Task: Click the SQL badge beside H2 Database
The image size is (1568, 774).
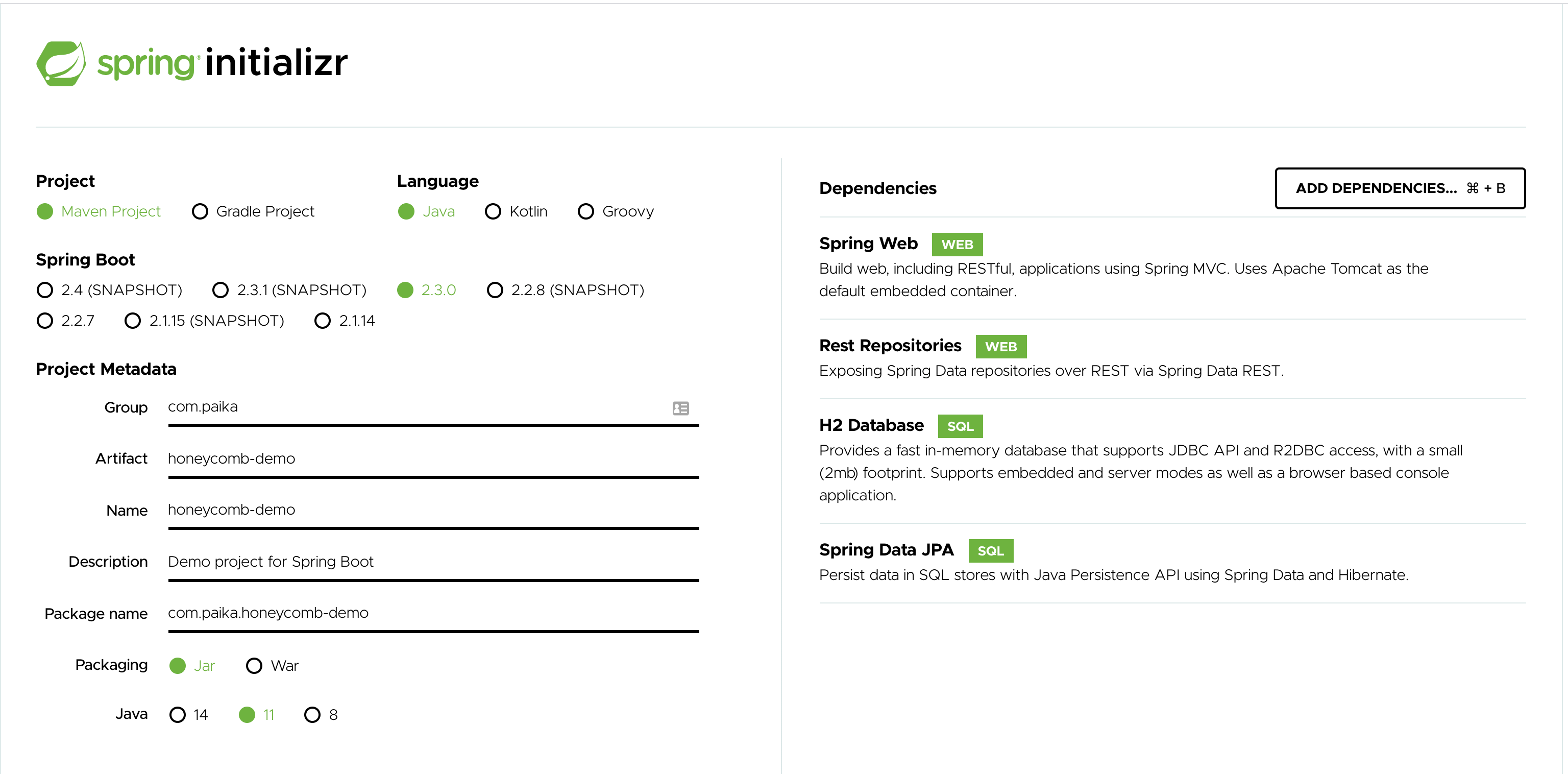Action: [960, 426]
